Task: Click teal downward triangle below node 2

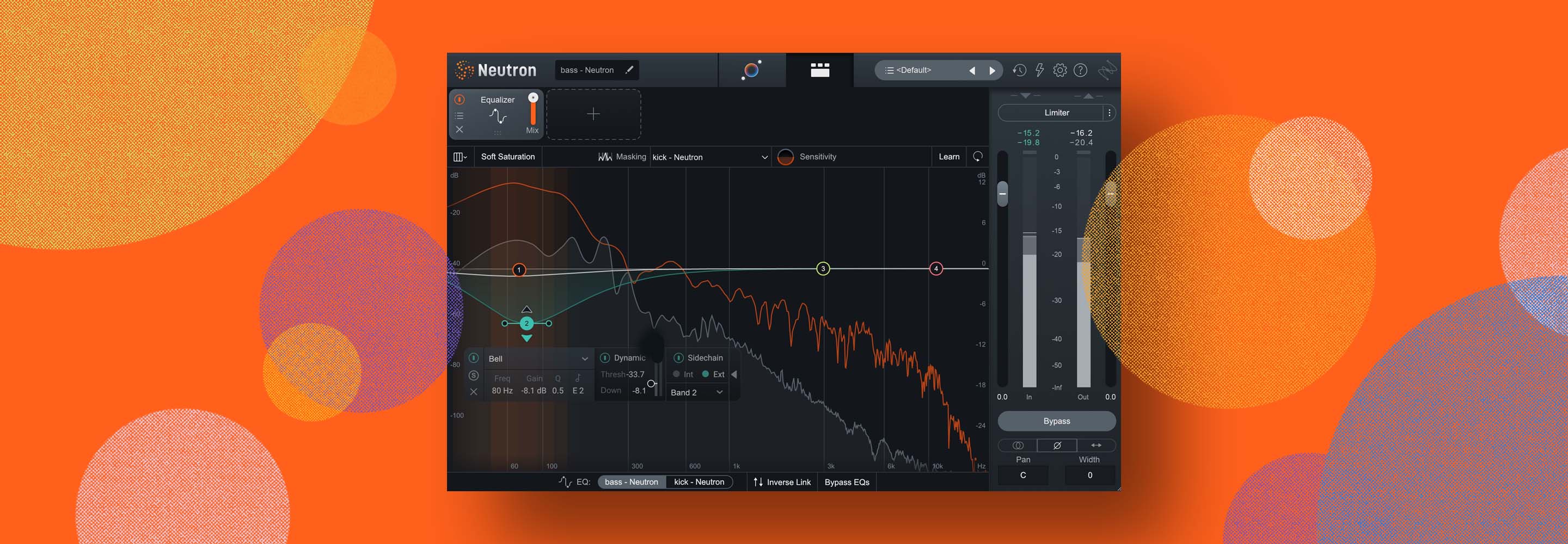Action: point(527,338)
